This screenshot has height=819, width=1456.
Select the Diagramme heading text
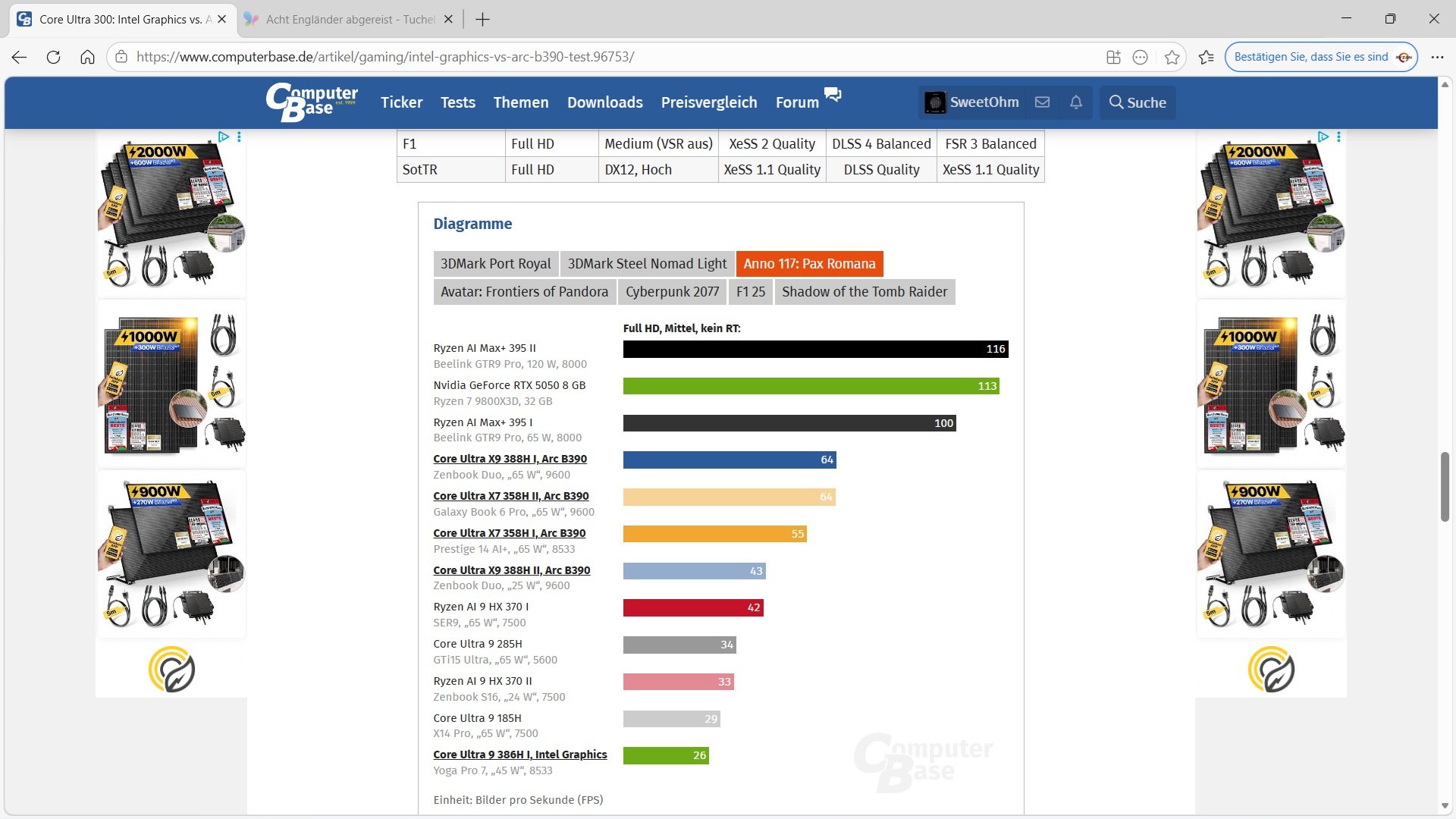click(472, 224)
